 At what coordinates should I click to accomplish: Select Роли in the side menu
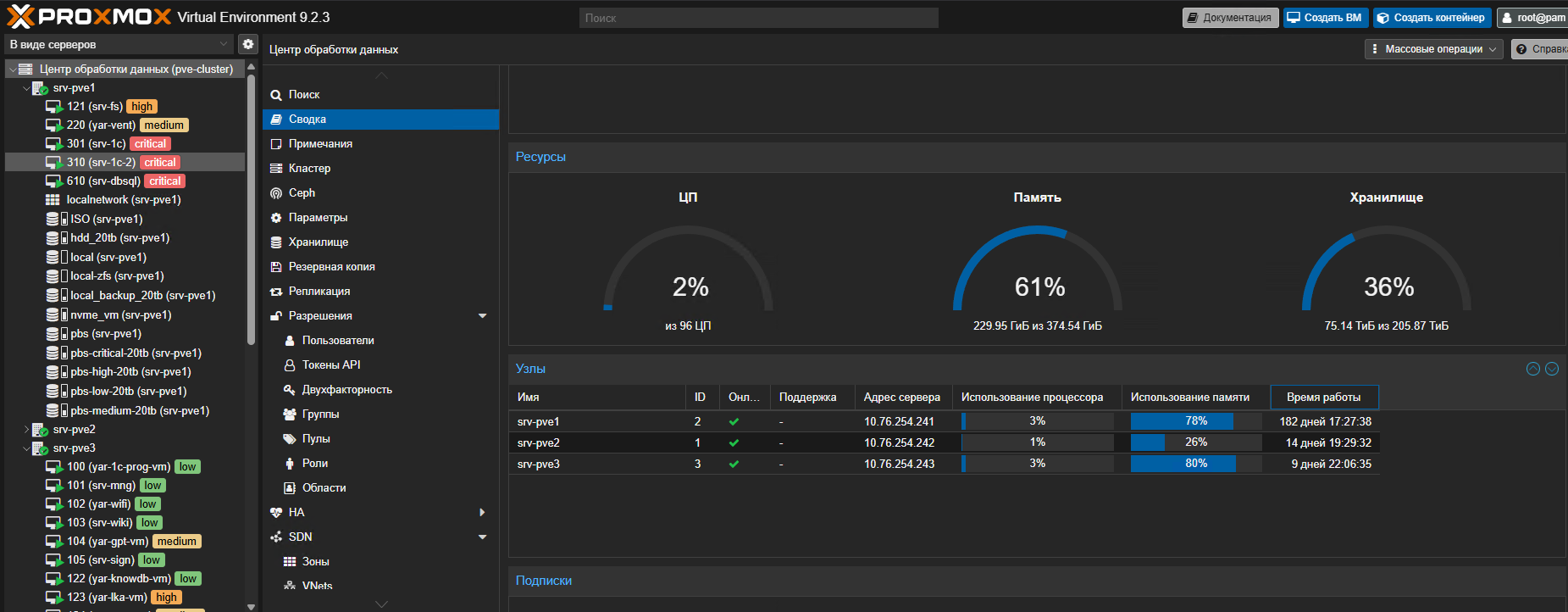(381, 464)
